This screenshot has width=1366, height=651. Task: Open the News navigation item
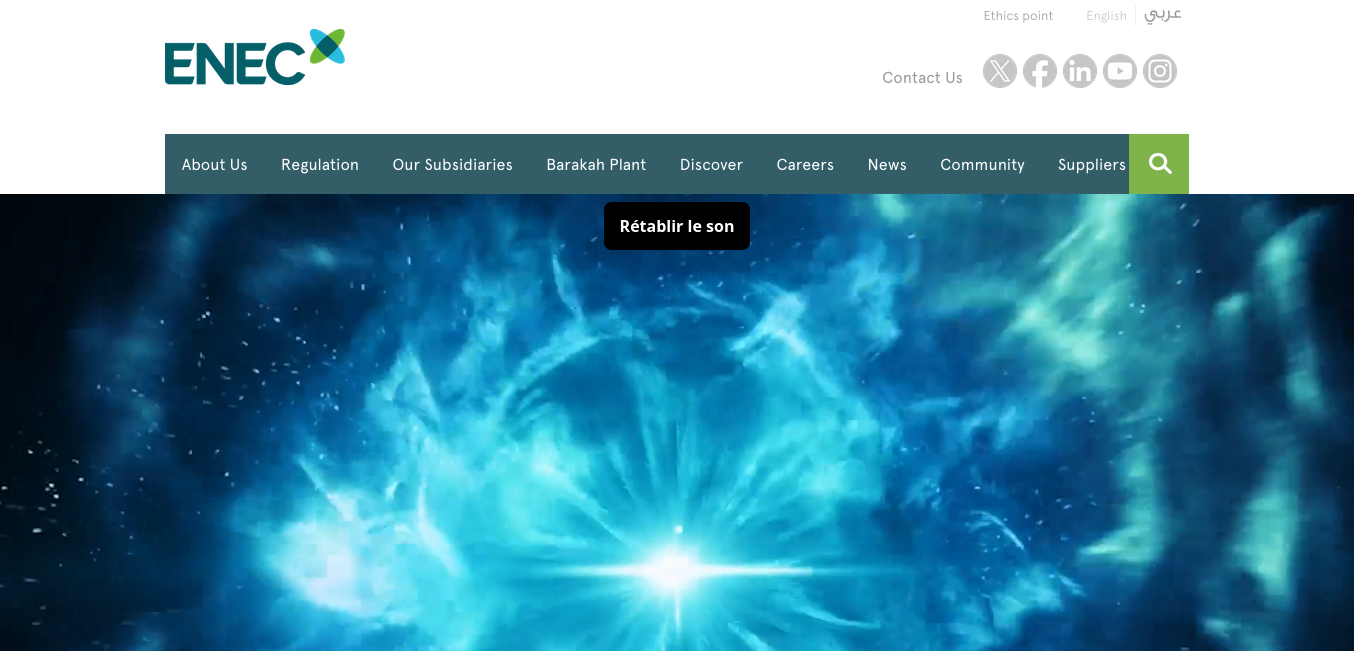pos(887,165)
